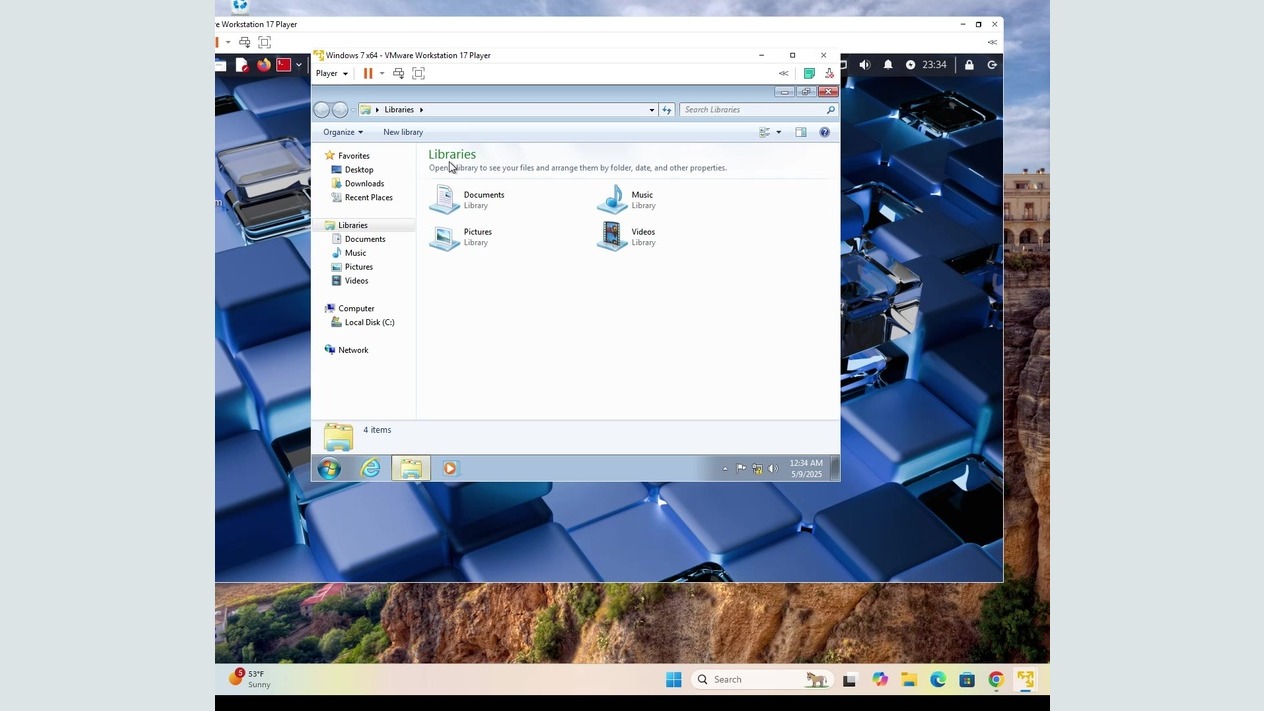
Task: Open Google Chrome from the Windows 11 taskbar
Action: (x=996, y=680)
